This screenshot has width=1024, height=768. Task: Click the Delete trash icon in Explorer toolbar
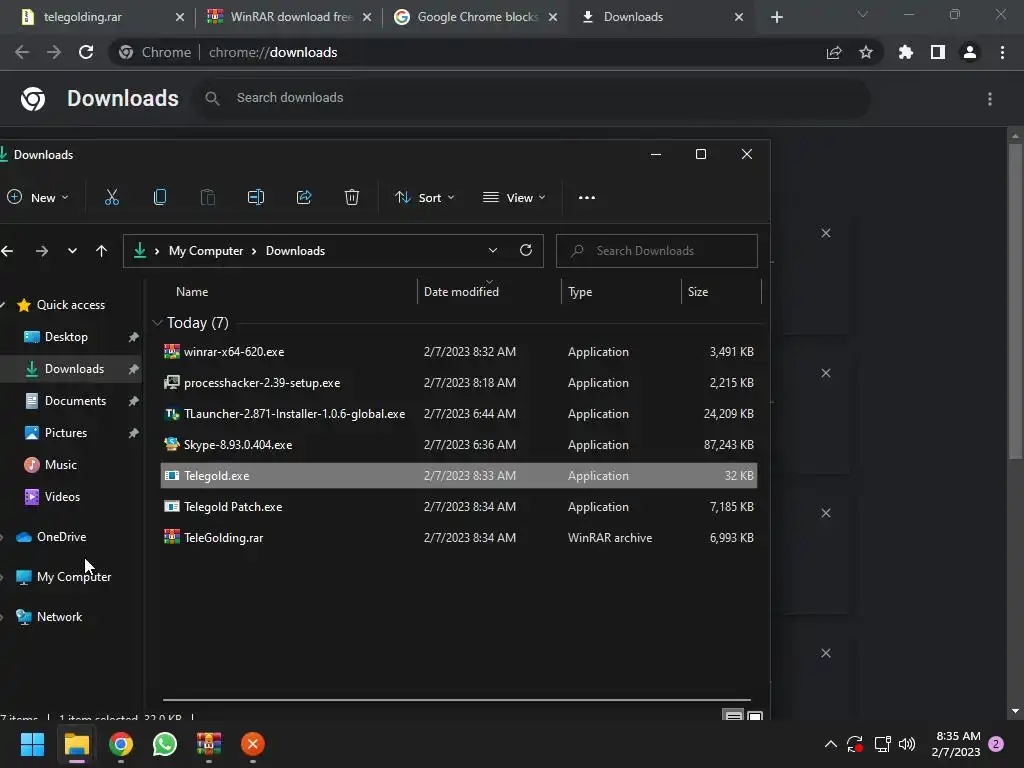click(x=352, y=197)
